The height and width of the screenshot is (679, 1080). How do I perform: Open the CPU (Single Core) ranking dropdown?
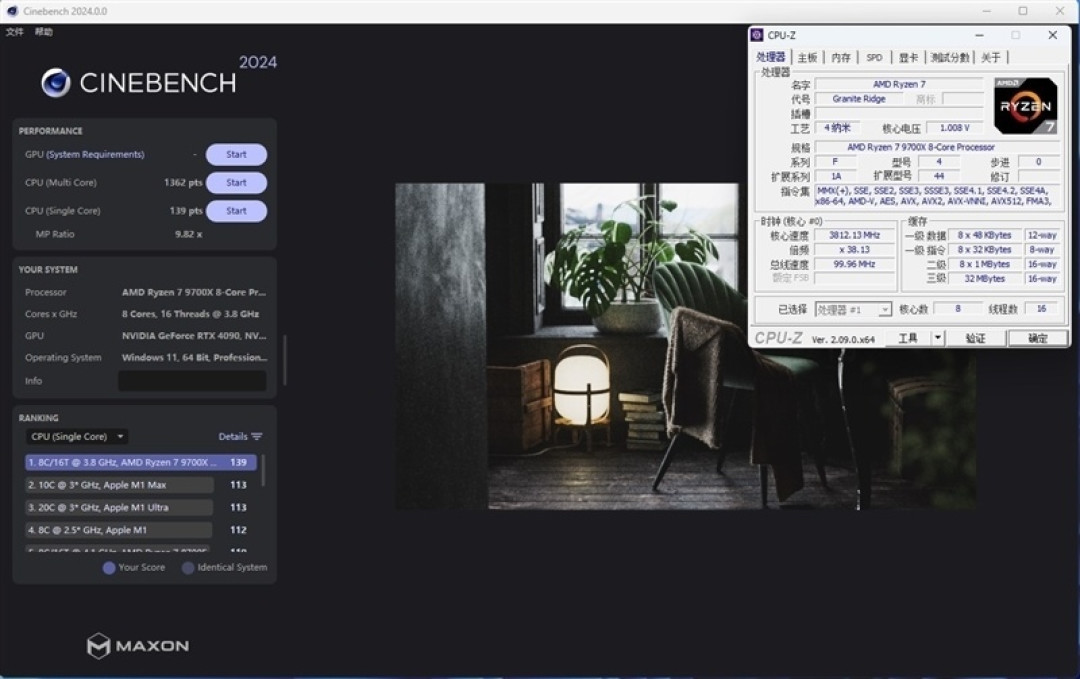[76, 436]
